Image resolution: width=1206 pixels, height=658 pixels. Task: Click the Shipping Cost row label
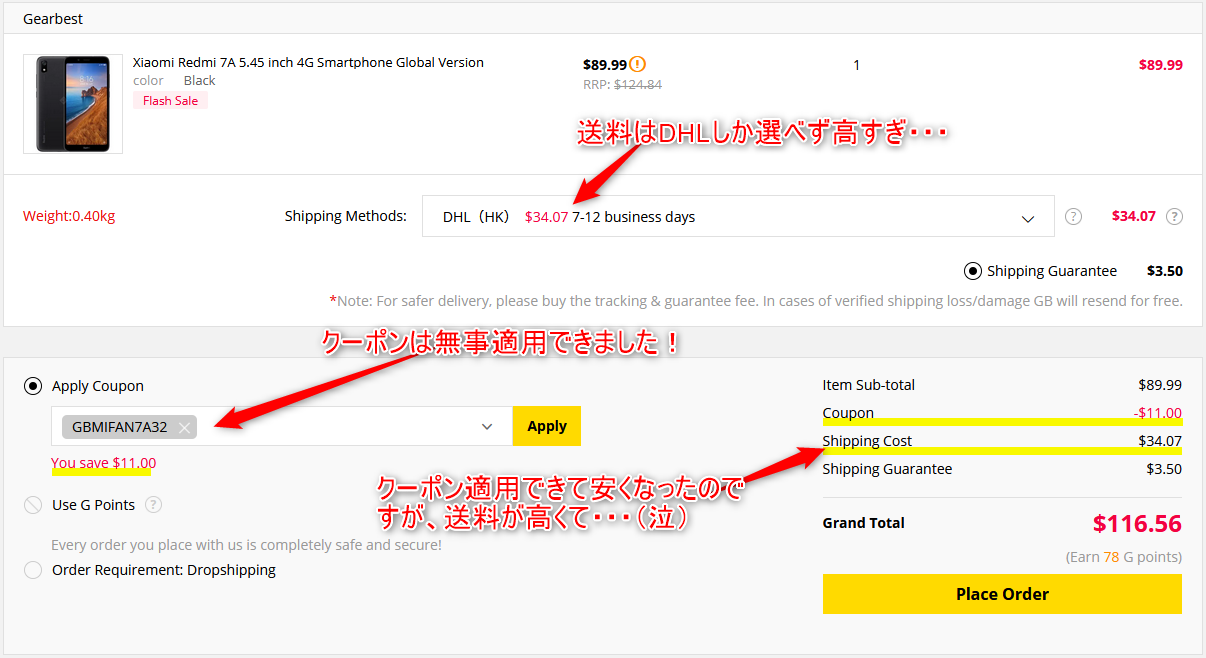pyautogui.click(x=867, y=441)
